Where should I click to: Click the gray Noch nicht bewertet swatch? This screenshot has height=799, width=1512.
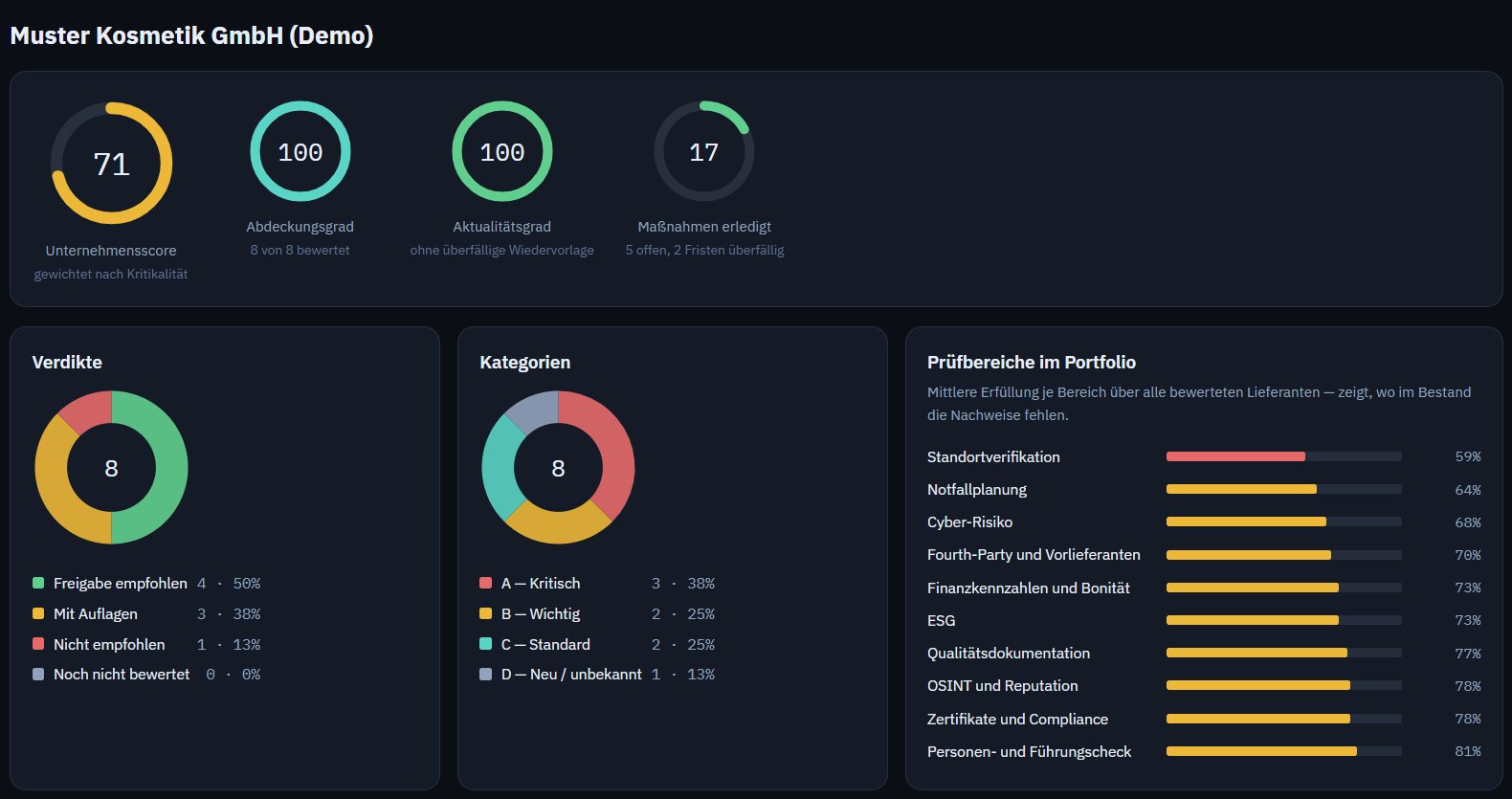[x=38, y=674]
